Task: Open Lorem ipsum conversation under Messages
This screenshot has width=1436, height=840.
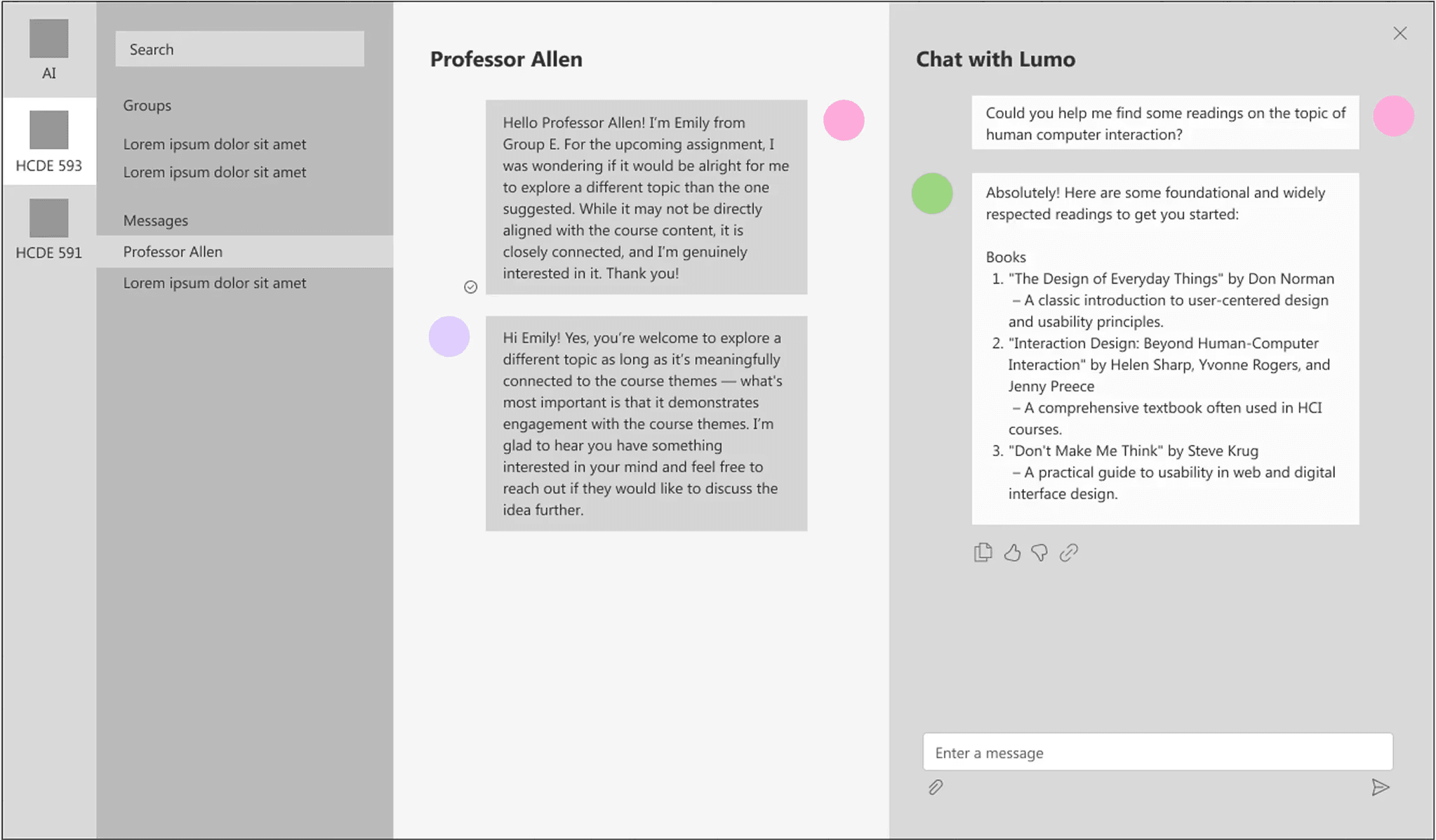Action: coord(215,284)
